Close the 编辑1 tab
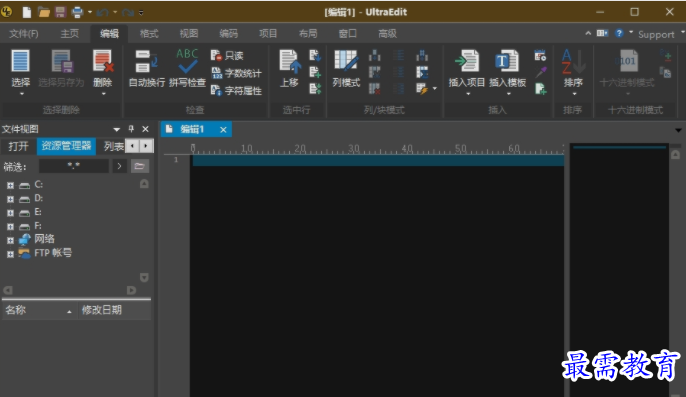The image size is (686, 397). click(223, 130)
